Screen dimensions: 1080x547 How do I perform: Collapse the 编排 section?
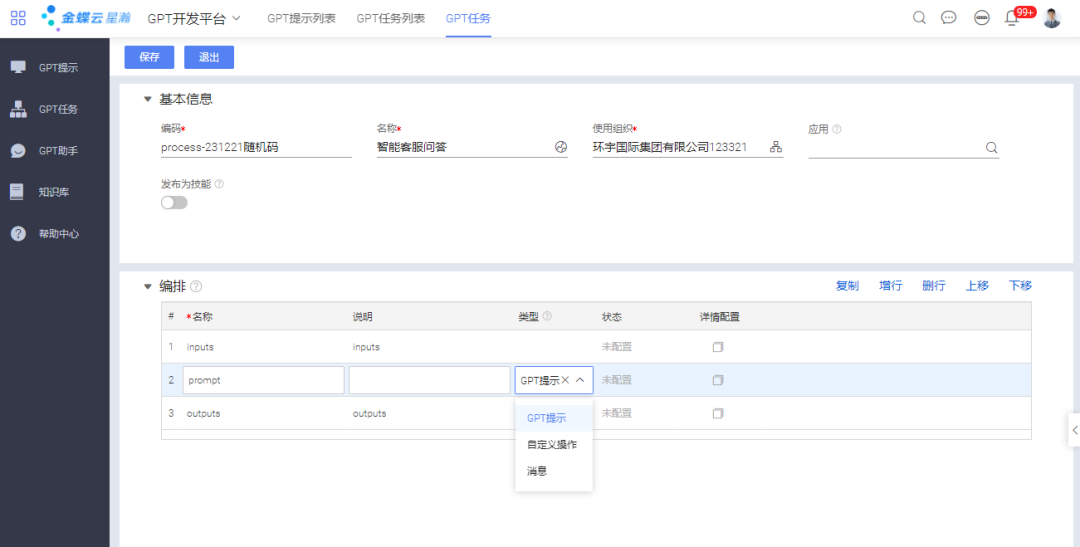point(147,287)
